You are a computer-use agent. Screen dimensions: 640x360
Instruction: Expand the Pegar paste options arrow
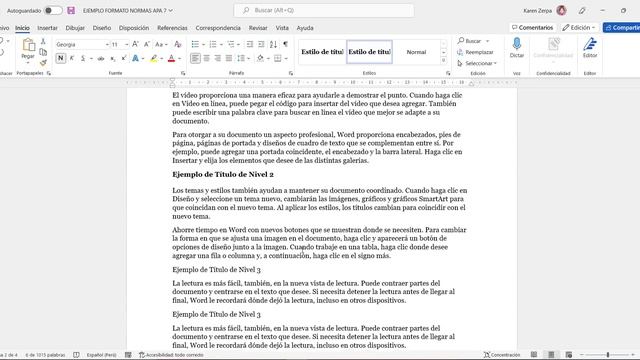click(x=28, y=63)
